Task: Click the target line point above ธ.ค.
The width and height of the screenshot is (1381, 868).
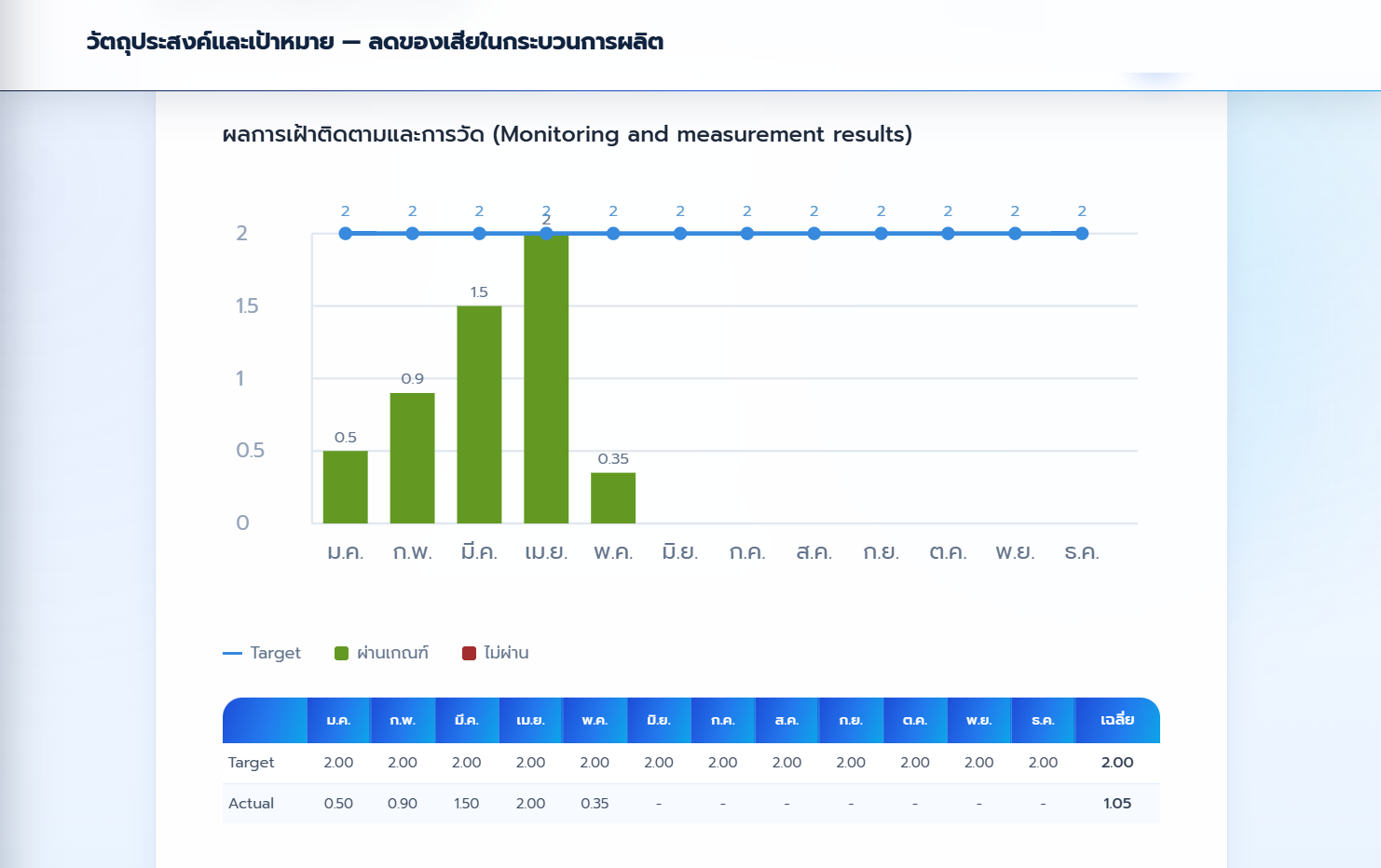Action: tap(1082, 234)
